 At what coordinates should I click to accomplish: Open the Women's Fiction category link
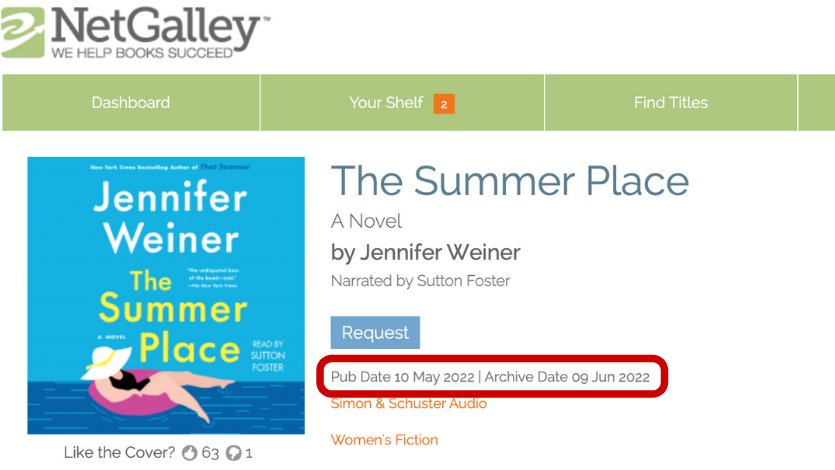(384, 440)
